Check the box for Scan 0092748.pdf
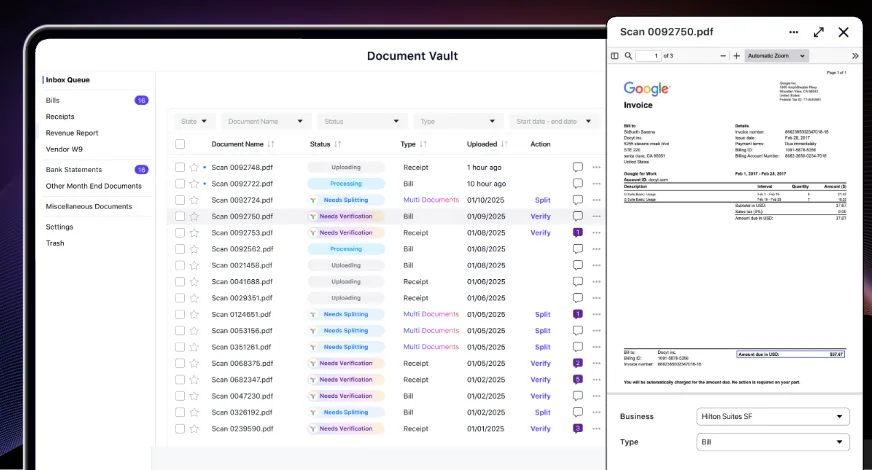The height and width of the screenshot is (470, 872). (180, 167)
